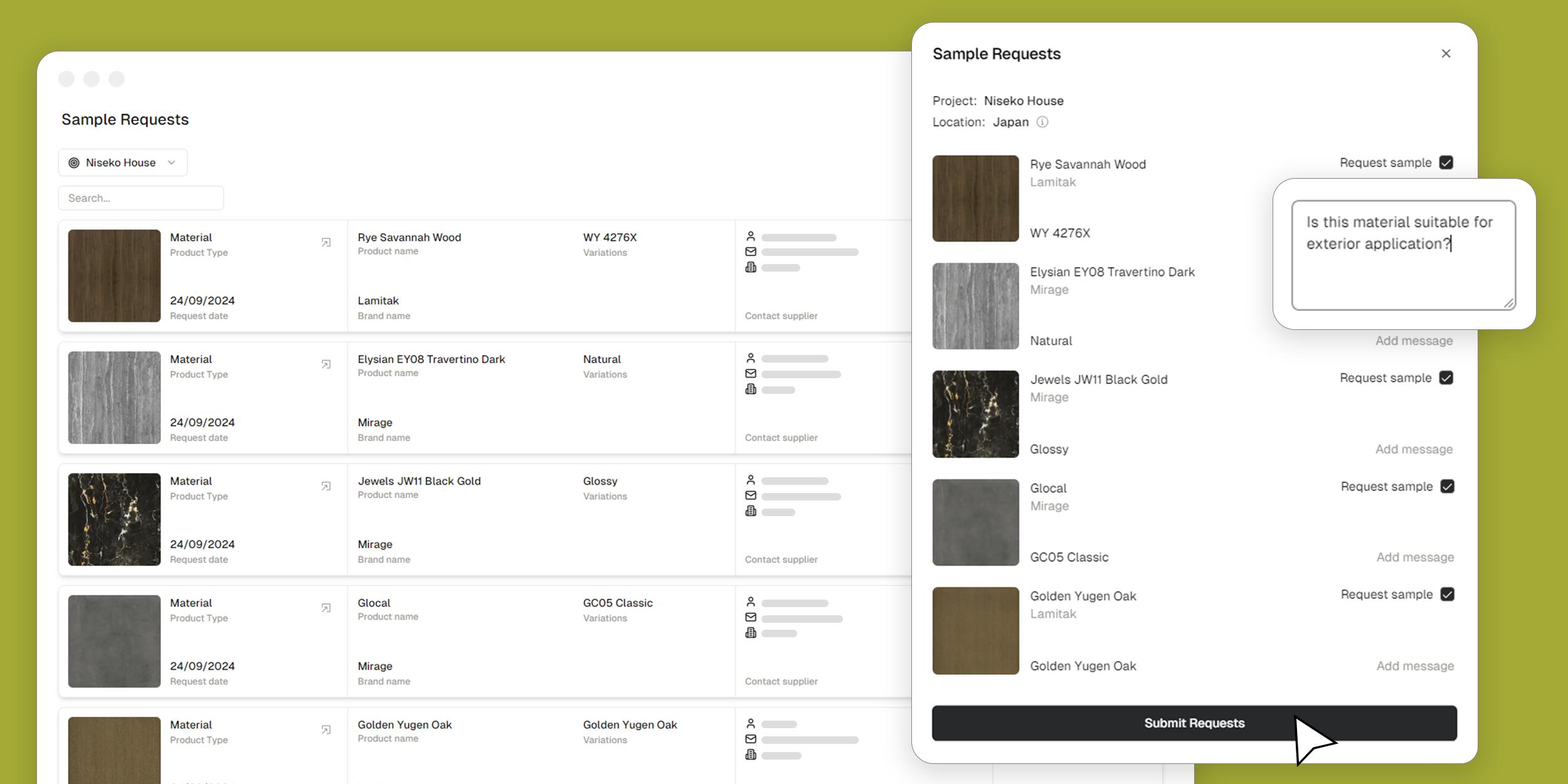Click Add message for Elysian EY08 Travertino Dark
Screen dimensions: 1568x784
(x=1414, y=341)
